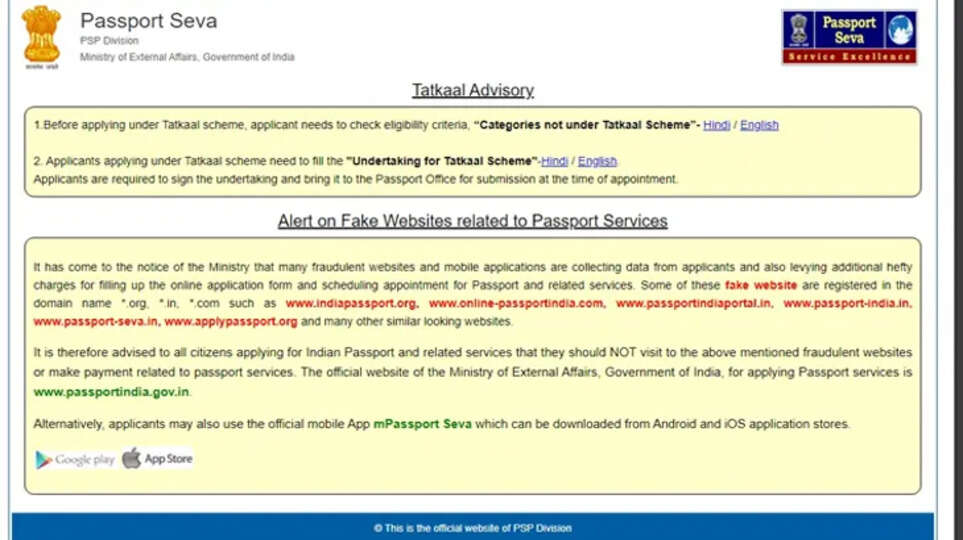Click the www.passportindia.gov.in official website text
This screenshot has height=540, width=963.
pos(111,392)
